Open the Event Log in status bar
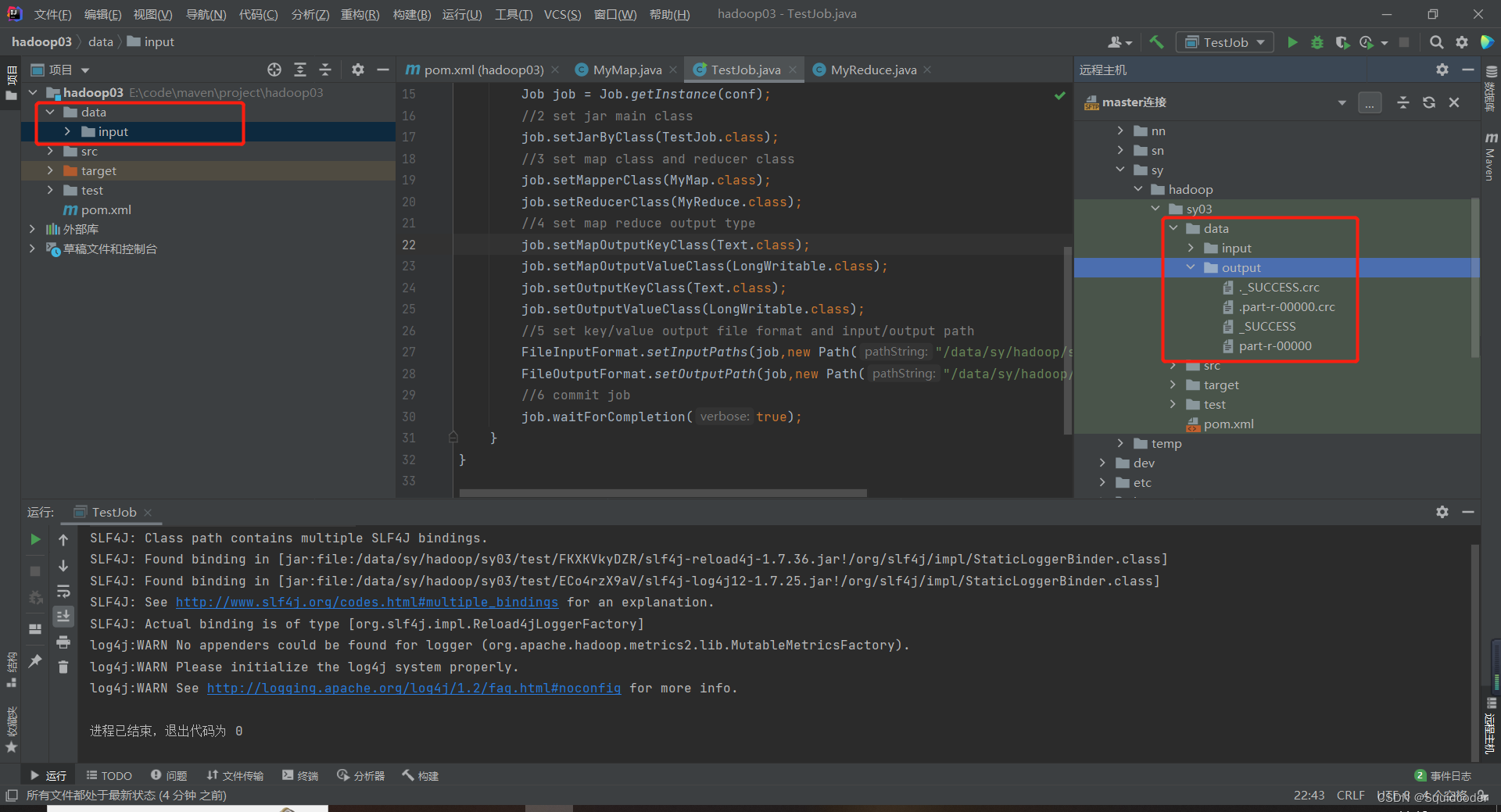The image size is (1501, 812). pos(1443,775)
